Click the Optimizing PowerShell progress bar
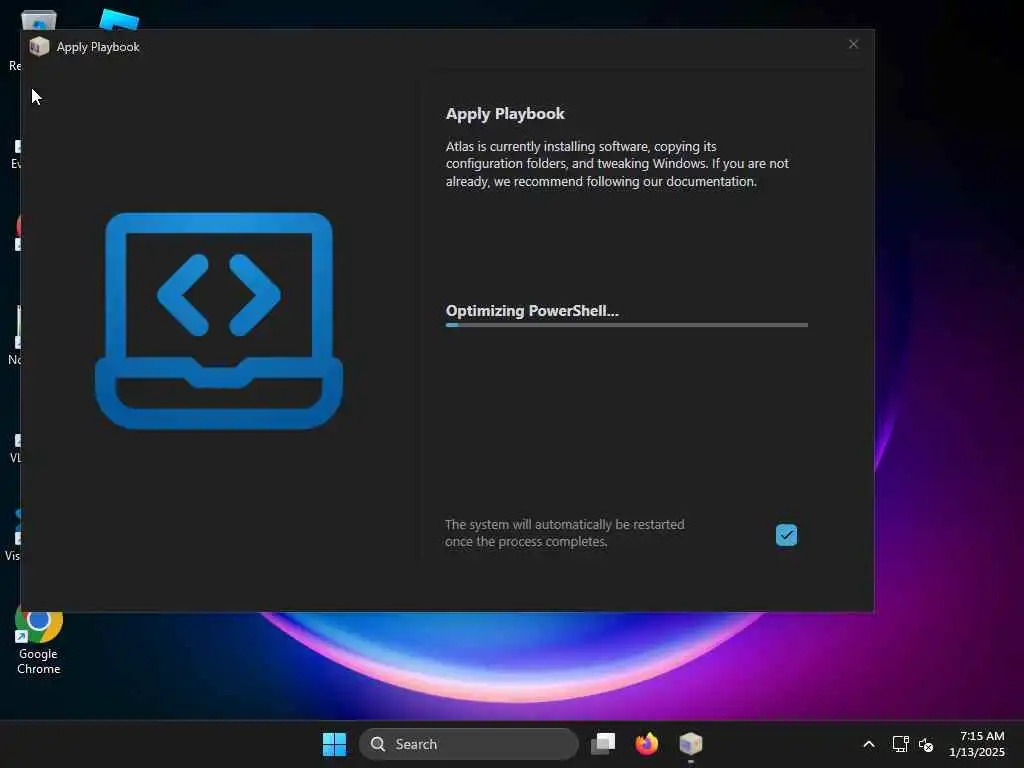Viewport: 1024px width, 768px height. point(626,325)
